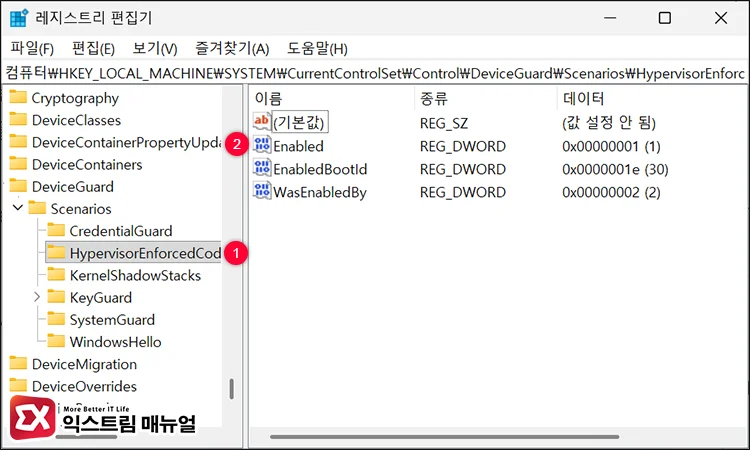Viewport: 750px width, 450px height.
Task: Click the DeviceOverrides folder icon
Action: (x=18, y=385)
